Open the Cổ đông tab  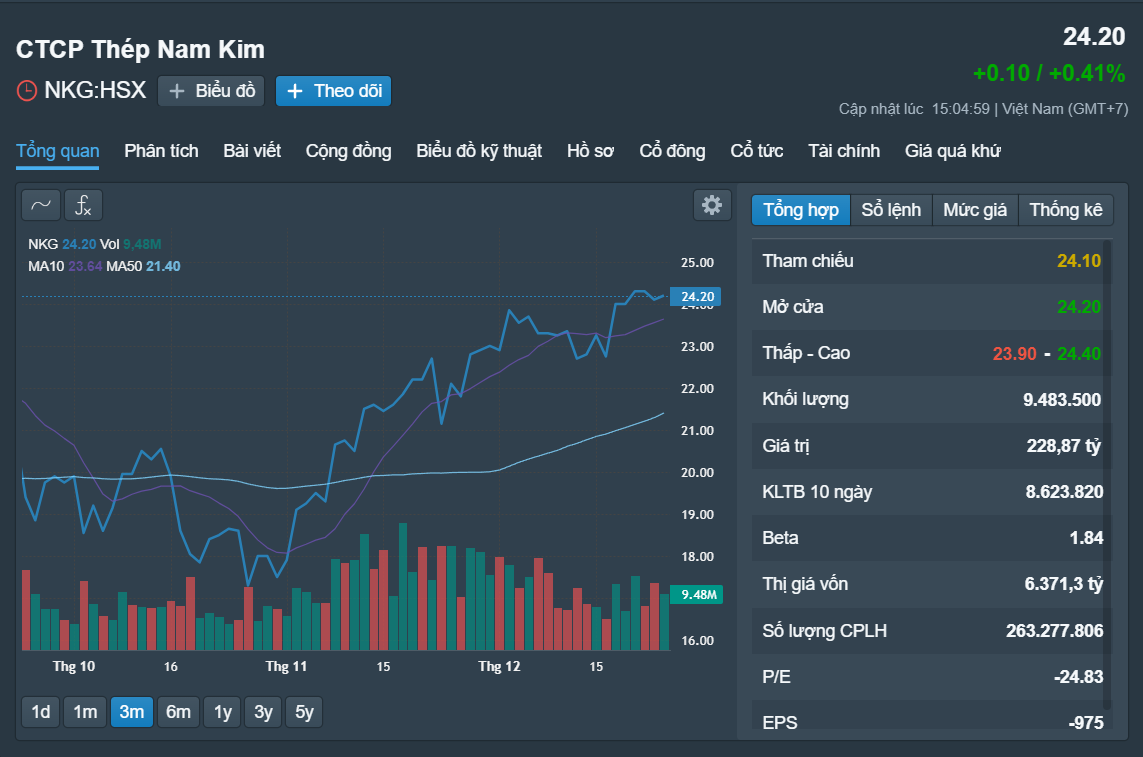[x=672, y=151]
